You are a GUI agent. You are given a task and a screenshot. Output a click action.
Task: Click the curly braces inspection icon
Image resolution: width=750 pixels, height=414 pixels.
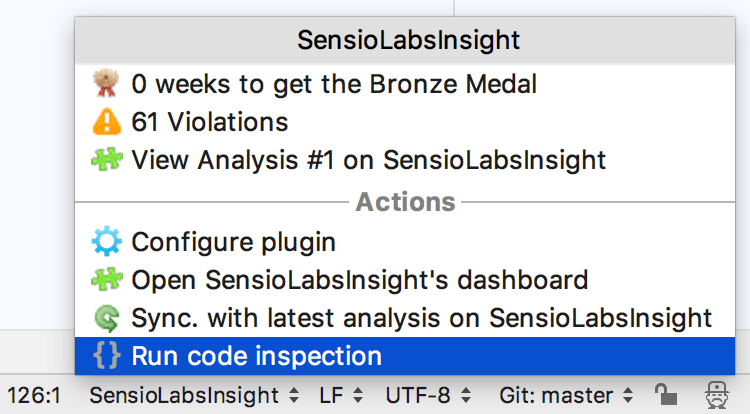click(106, 356)
